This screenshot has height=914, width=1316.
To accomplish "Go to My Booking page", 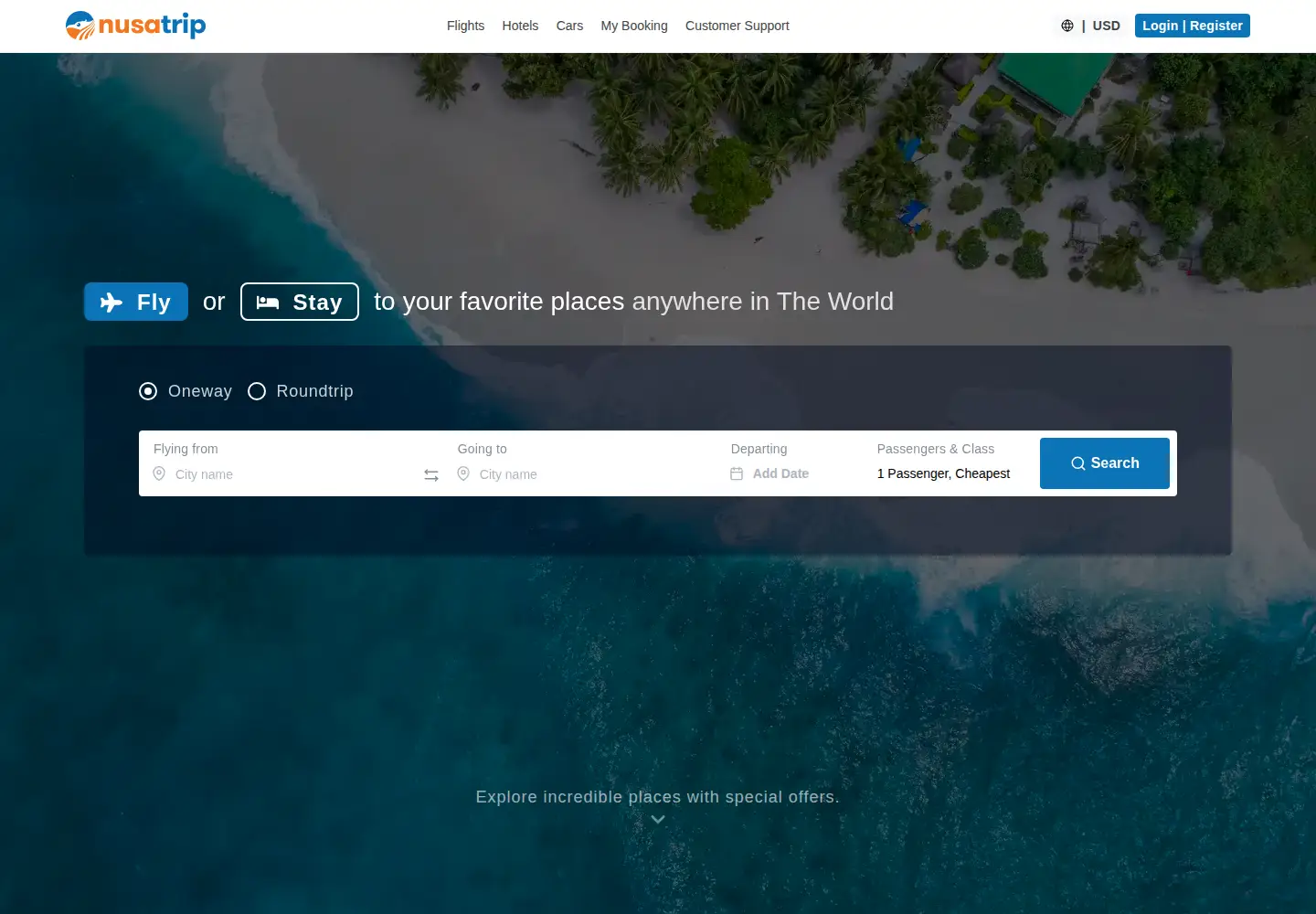I will point(634,26).
